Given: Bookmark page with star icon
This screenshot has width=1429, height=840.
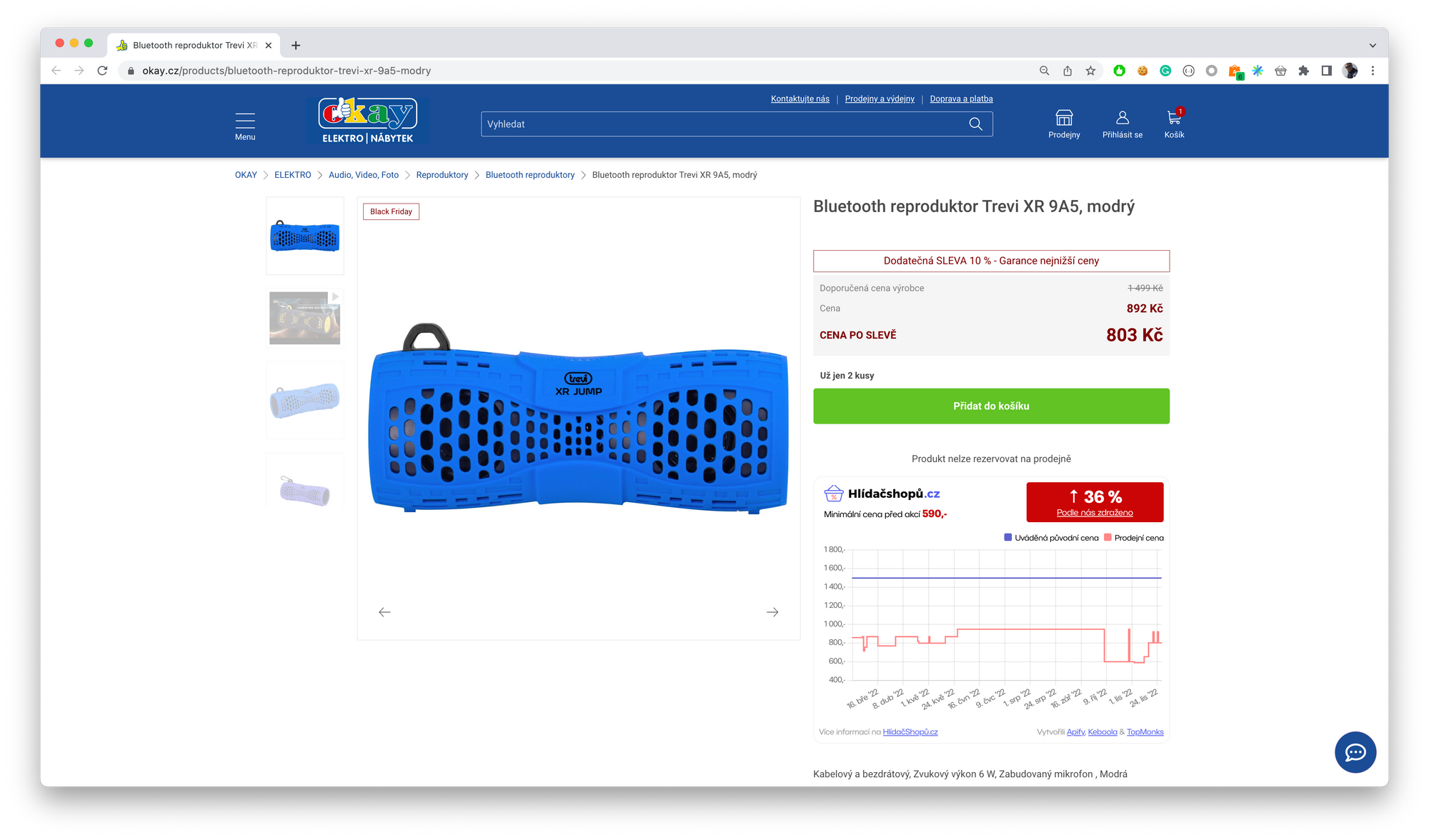Looking at the screenshot, I should pos(1090,71).
